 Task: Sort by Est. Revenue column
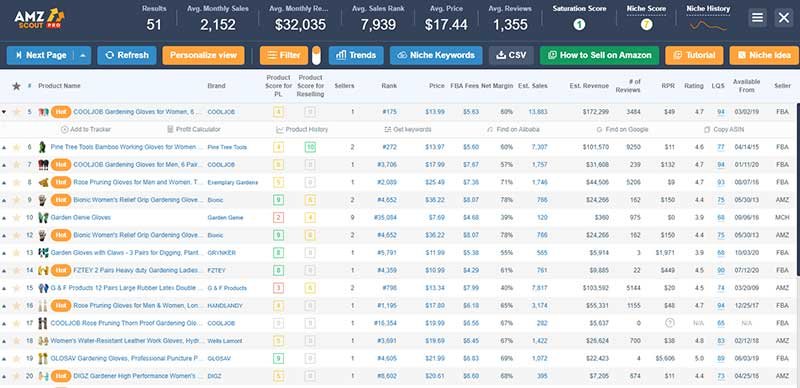589,86
